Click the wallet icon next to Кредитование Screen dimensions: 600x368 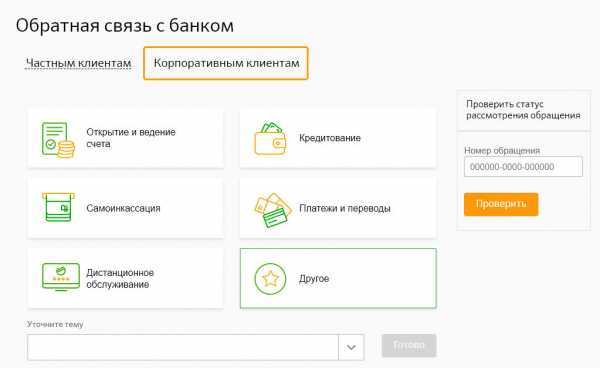pyautogui.click(x=270, y=138)
